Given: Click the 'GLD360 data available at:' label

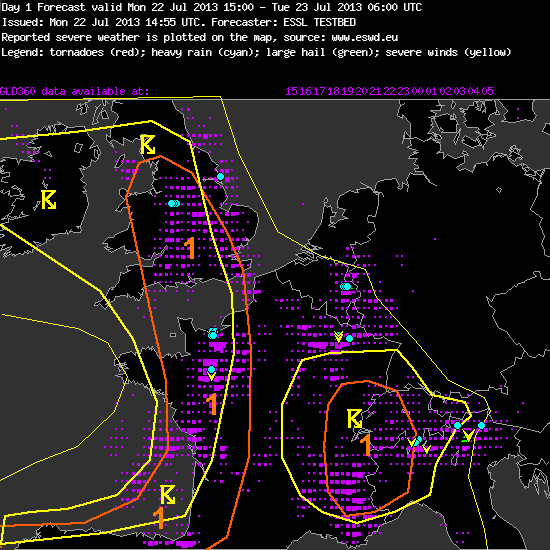Looking at the screenshot, I should tap(74, 91).
